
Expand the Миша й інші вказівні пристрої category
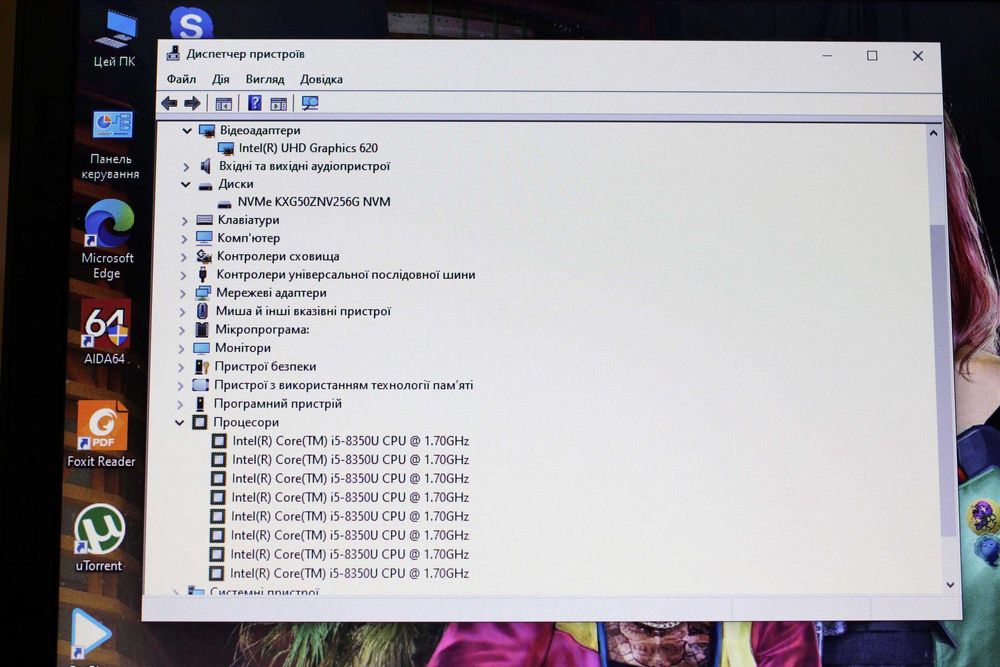(x=182, y=312)
